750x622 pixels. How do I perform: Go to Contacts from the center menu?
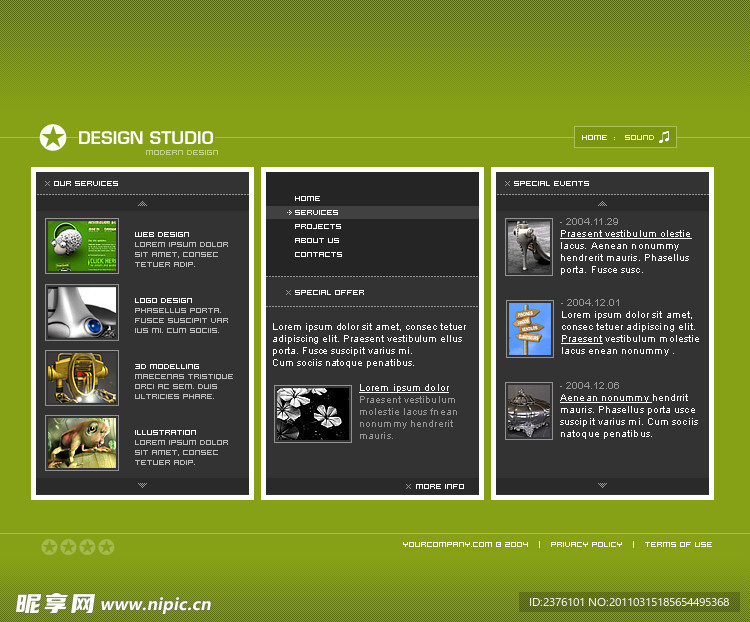[318, 255]
